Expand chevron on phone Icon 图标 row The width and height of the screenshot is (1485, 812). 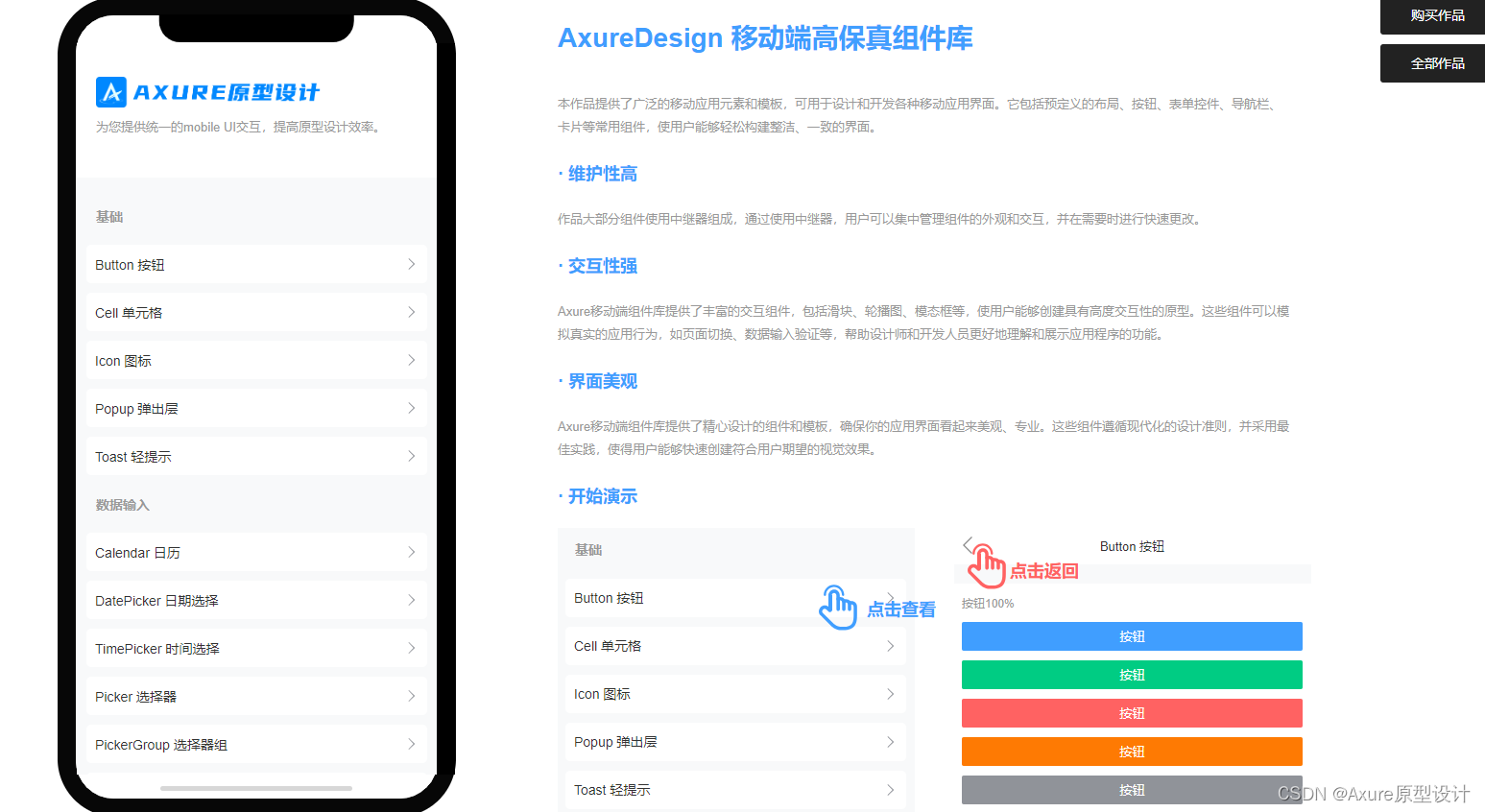point(411,360)
